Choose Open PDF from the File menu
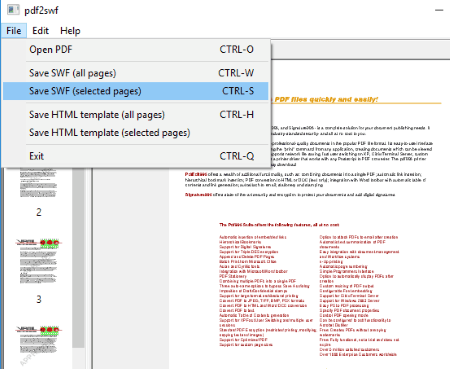The height and width of the screenshot is (369, 450). 136,50
